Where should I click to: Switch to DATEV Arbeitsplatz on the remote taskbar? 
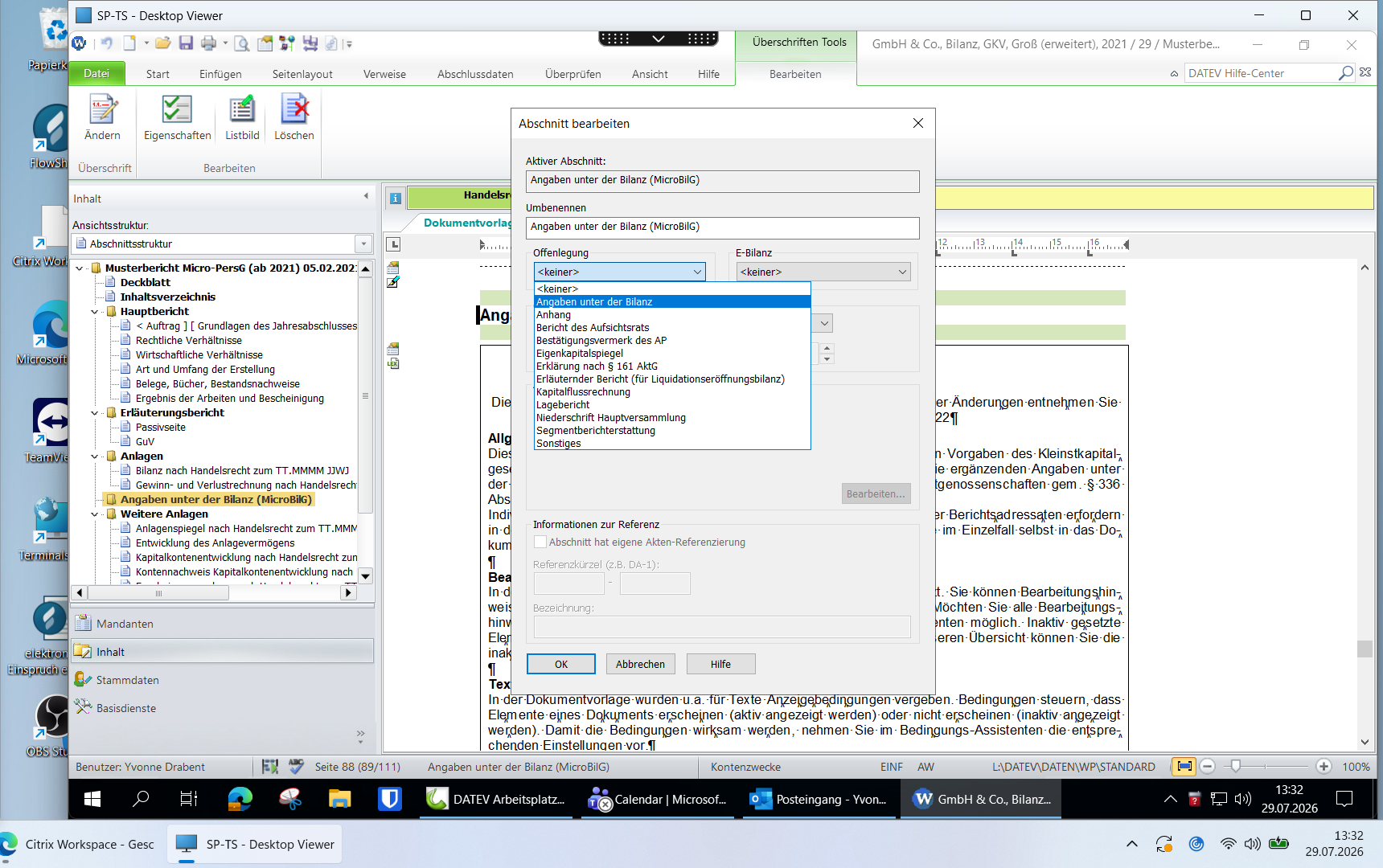(496, 799)
